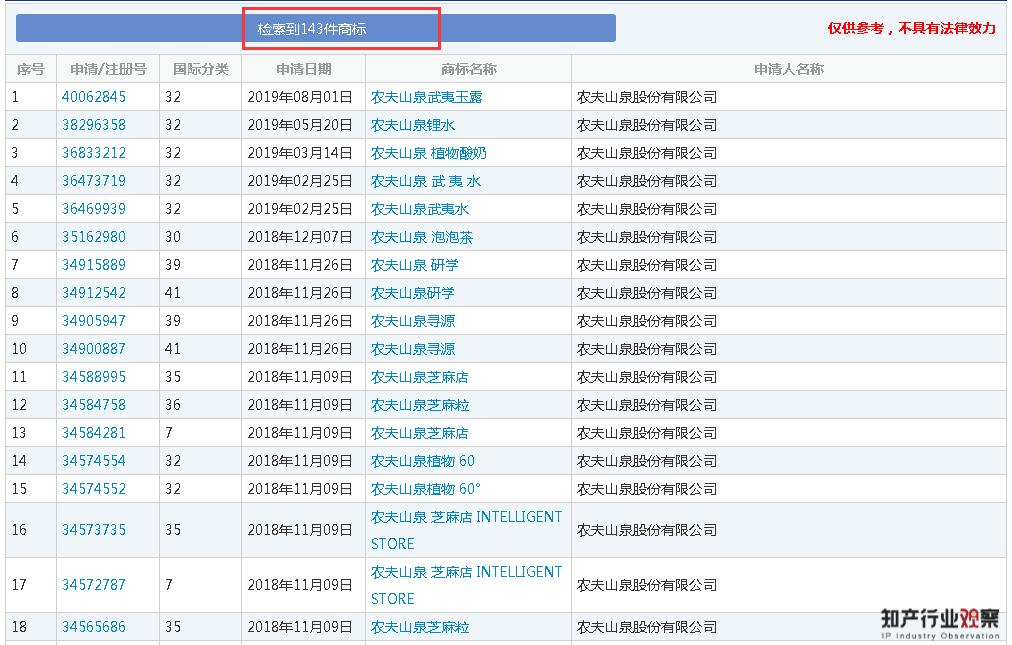This screenshot has width=1012, height=645.
Task: Open trademark 农夫山泉芝麻店 in row 11
Action: (420, 376)
